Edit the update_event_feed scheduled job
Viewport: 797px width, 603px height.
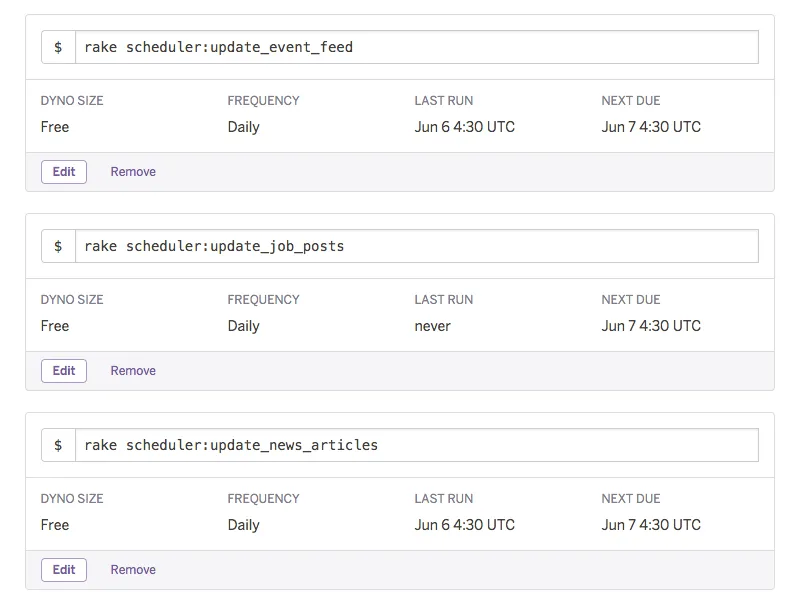pos(64,172)
